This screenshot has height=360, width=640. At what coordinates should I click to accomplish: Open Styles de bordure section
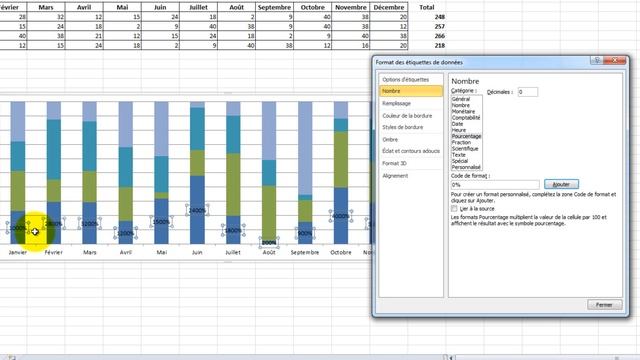(x=402, y=127)
